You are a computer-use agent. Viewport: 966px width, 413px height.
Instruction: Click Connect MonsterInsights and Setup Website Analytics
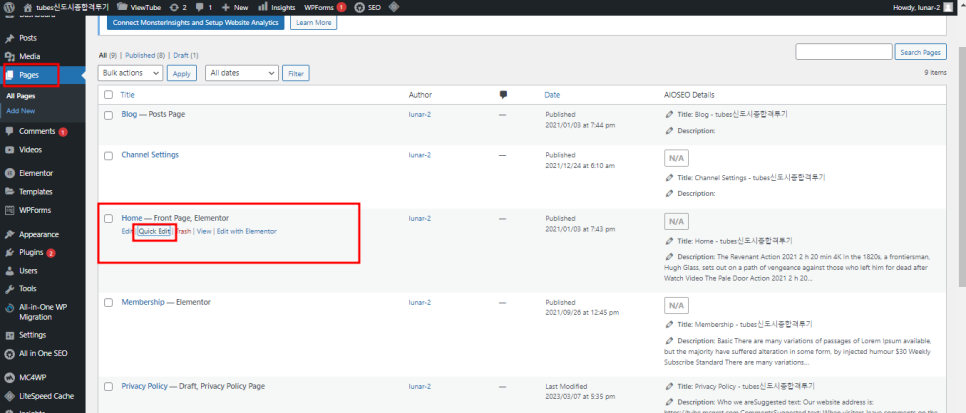click(x=195, y=23)
